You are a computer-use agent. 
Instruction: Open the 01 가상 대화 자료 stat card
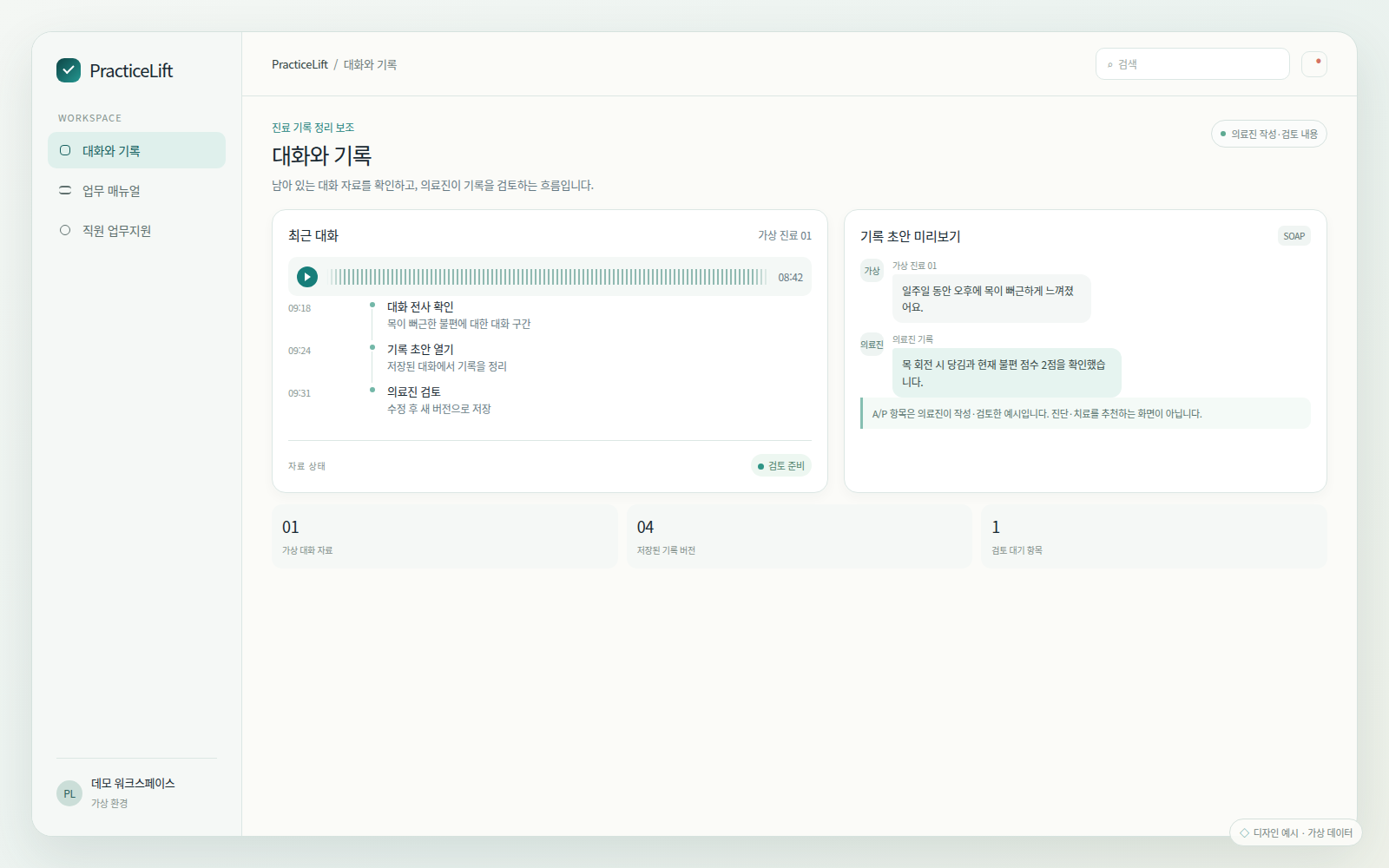444,536
